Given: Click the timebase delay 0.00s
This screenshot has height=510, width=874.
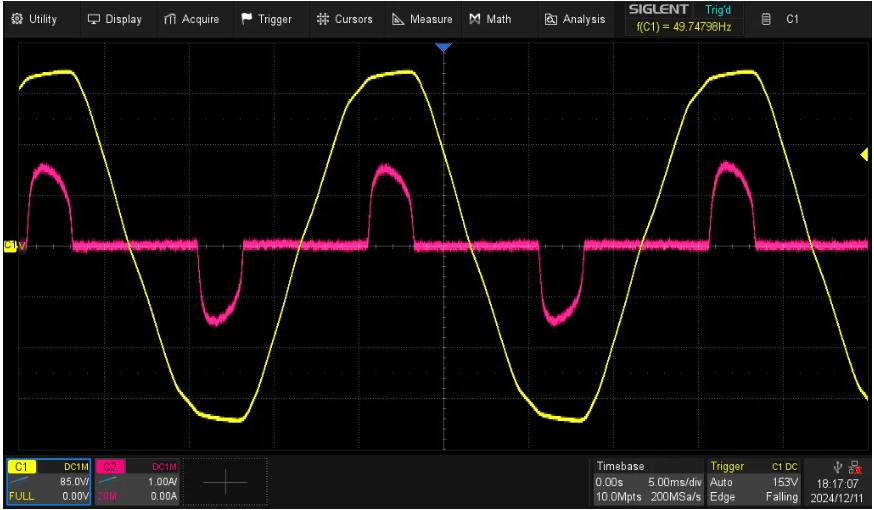Looking at the screenshot, I should (x=609, y=482).
